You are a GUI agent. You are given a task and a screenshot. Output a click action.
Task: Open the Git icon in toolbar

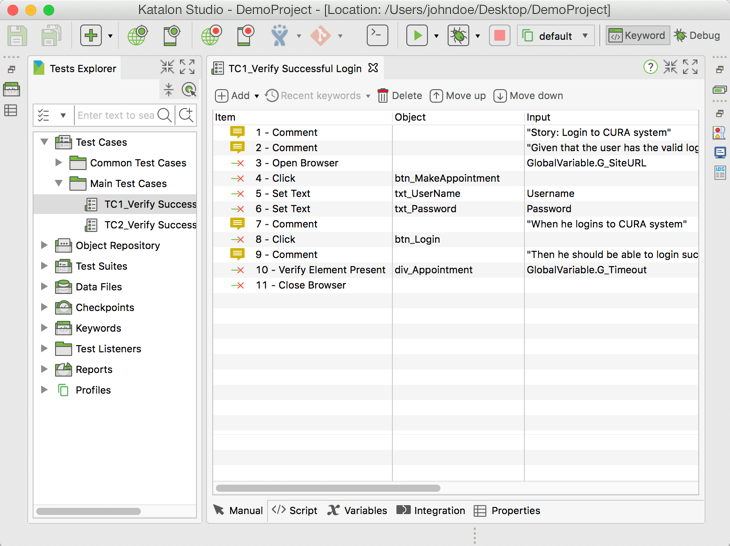pyautogui.click(x=320, y=36)
